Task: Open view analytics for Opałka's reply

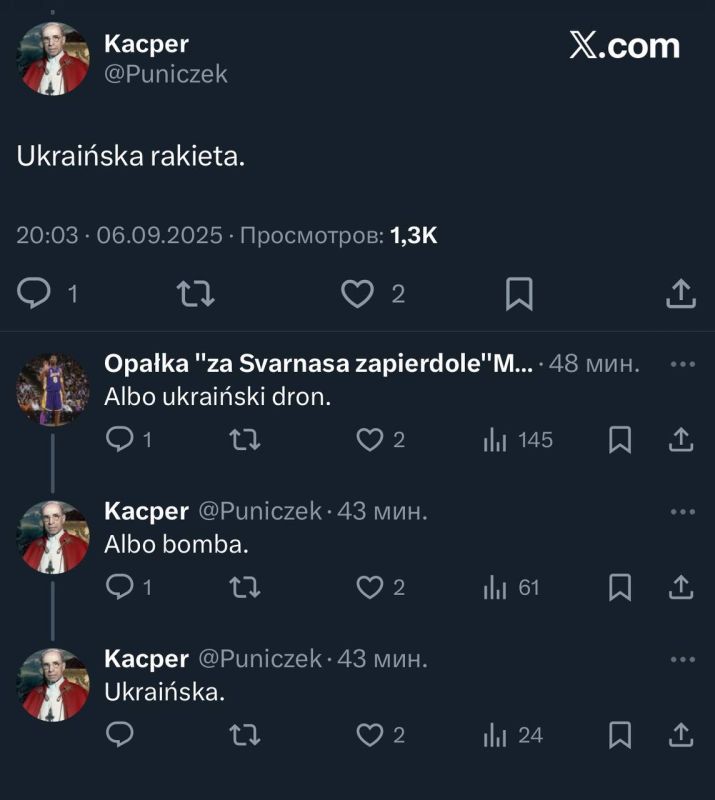Action: click(x=497, y=439)
